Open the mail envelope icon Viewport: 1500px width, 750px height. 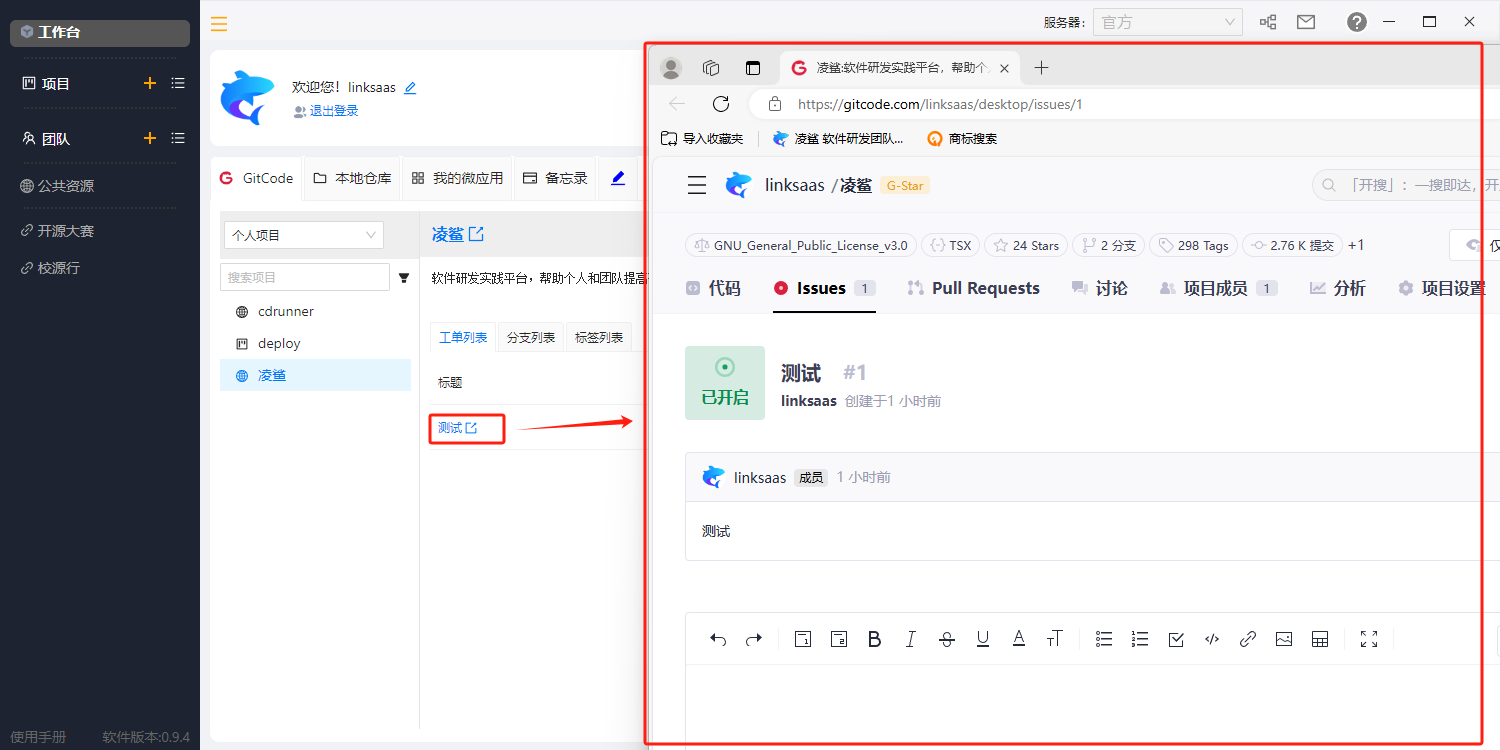click(1306, 22)
